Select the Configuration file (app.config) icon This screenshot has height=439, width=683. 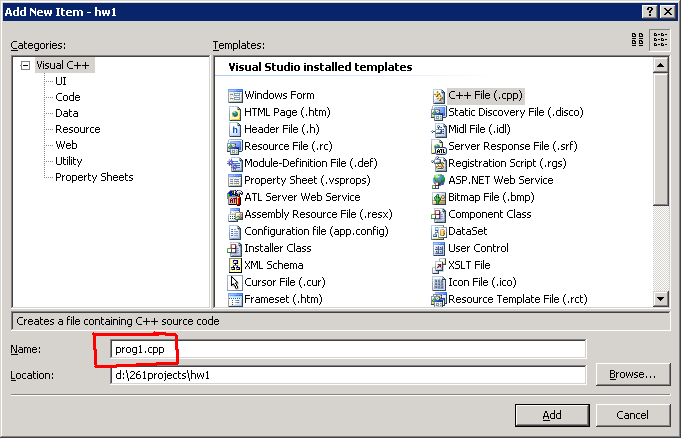tap(235, 231)
